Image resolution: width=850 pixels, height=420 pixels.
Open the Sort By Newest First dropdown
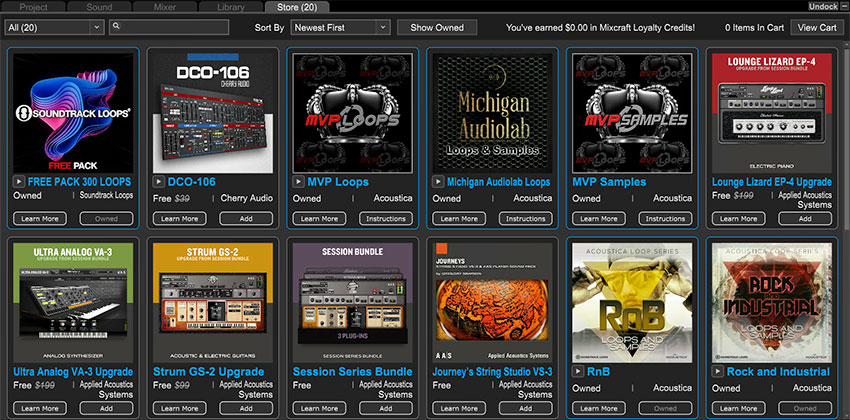tap(340, 27)
